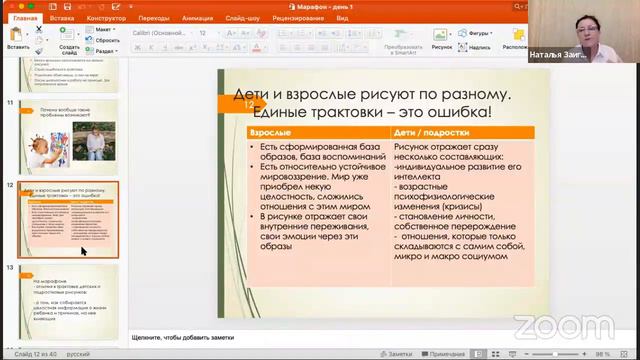This screenshot has height=360, width=640.
Task: Toggle superscript x² formatting
Action: tap(193, 48)
